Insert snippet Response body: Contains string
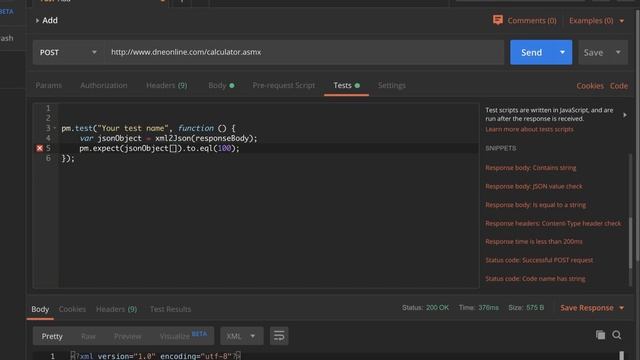The image size is (640, 360). point(531,168)
